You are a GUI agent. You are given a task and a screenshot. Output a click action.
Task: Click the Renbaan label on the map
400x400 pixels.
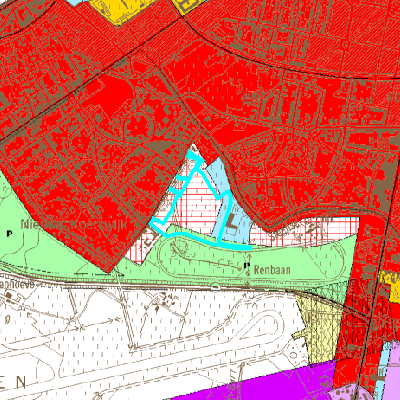tap(272, 270)
